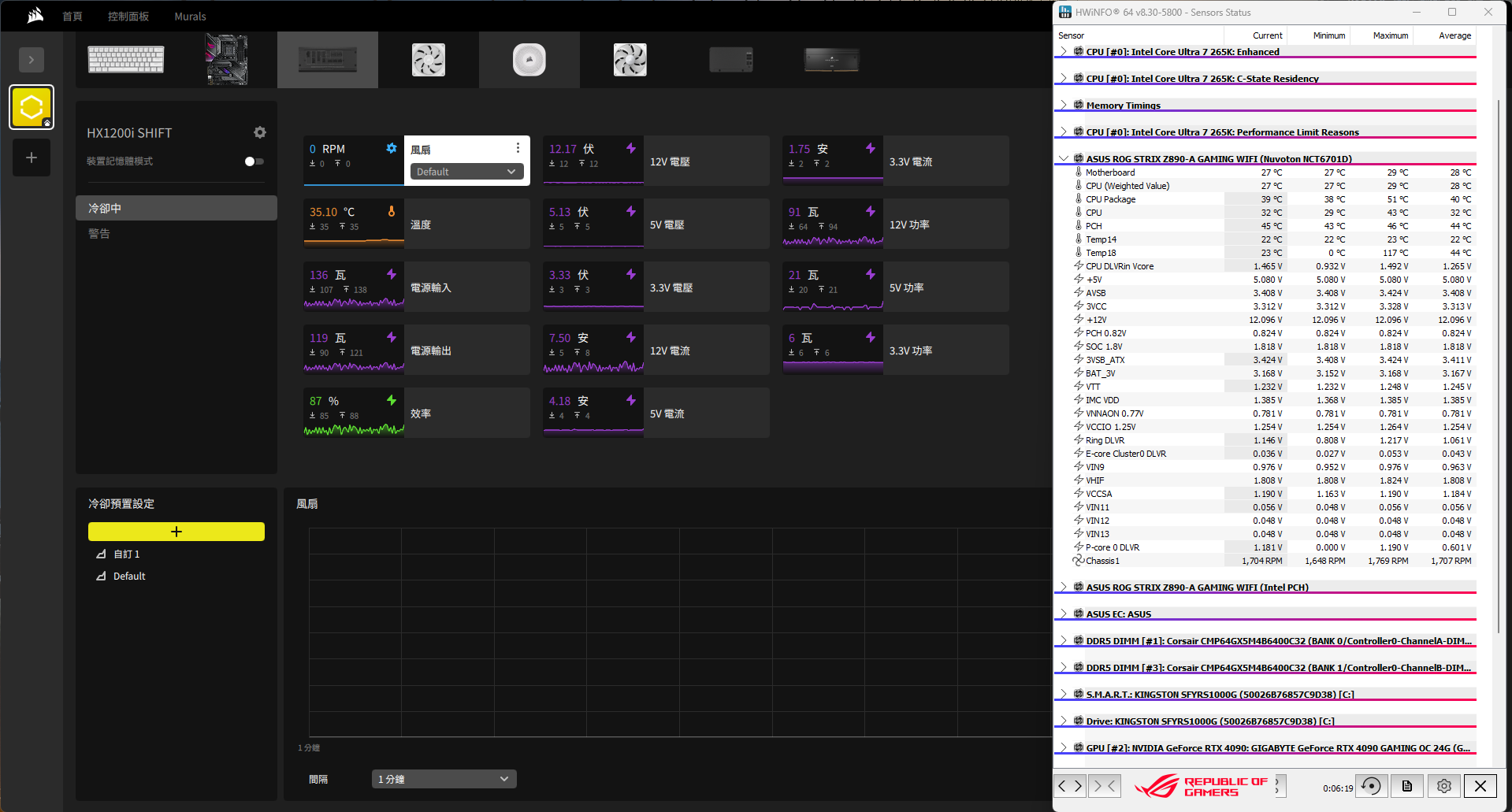Image resolution: width=1512 pixels, height=812 pixels.
Task: Toggle device memory mode switch
Action: [x=254, y=161]
